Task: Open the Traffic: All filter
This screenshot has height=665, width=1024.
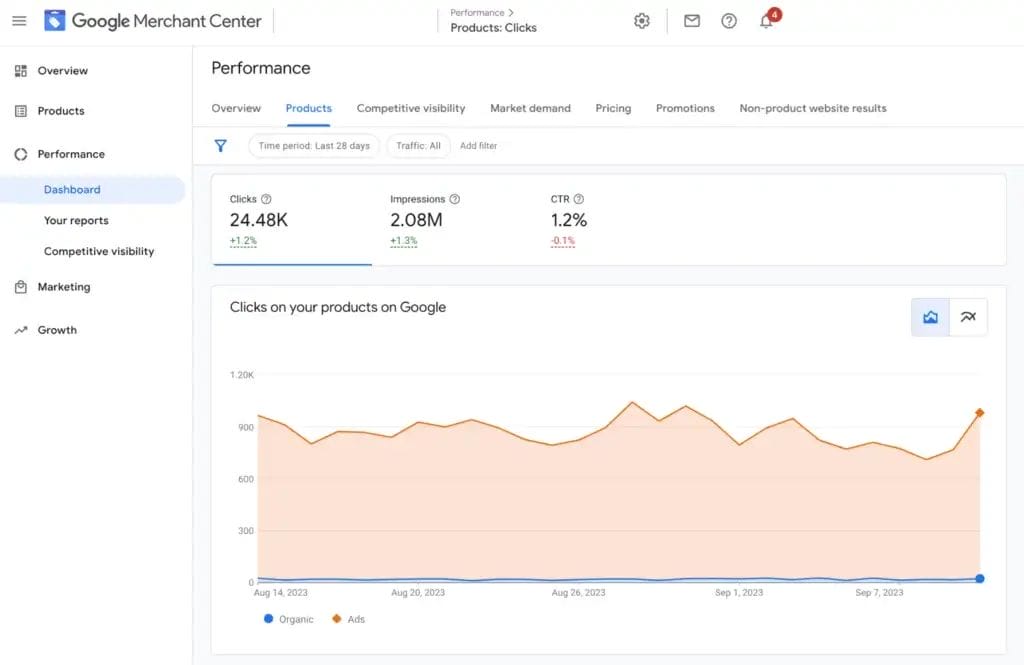Action: [x=418, y=145]
